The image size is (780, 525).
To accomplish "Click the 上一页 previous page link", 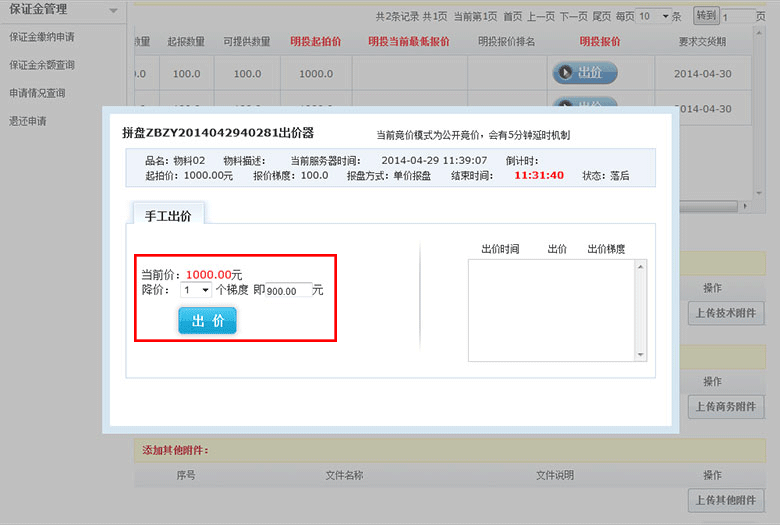I will point(541,17).
